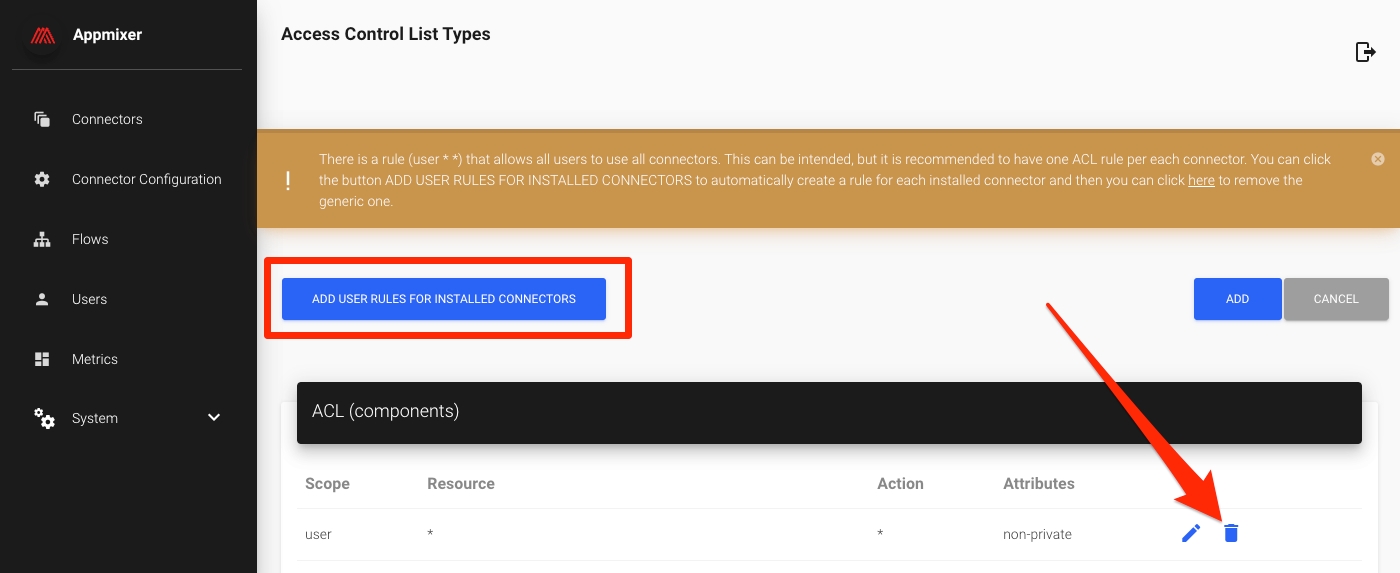
Task: Click the blue ADD button
Action: click(x=1237, y=299)
